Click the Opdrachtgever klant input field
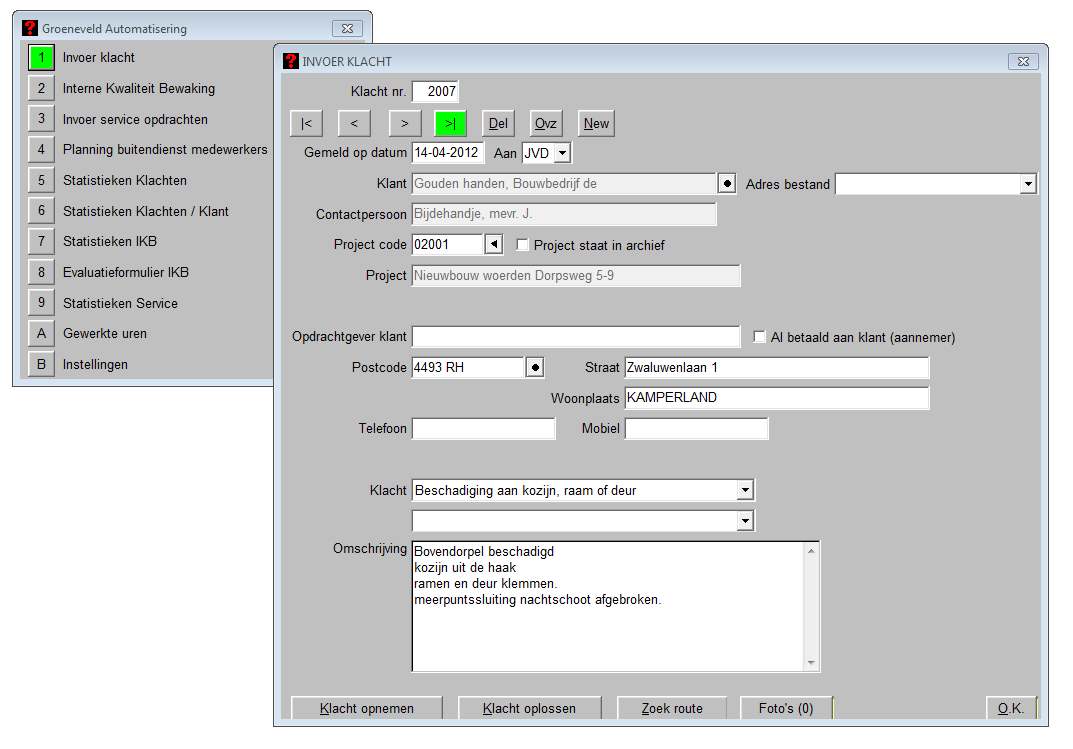This screenshot has width=1073, height=749. [575, 337]
